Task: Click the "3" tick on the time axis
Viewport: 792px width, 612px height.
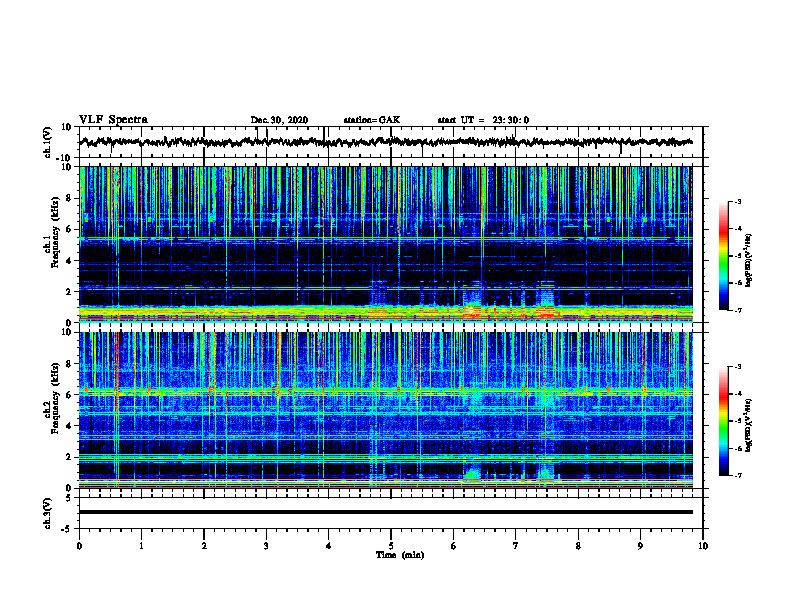Action: coord(266,546)
